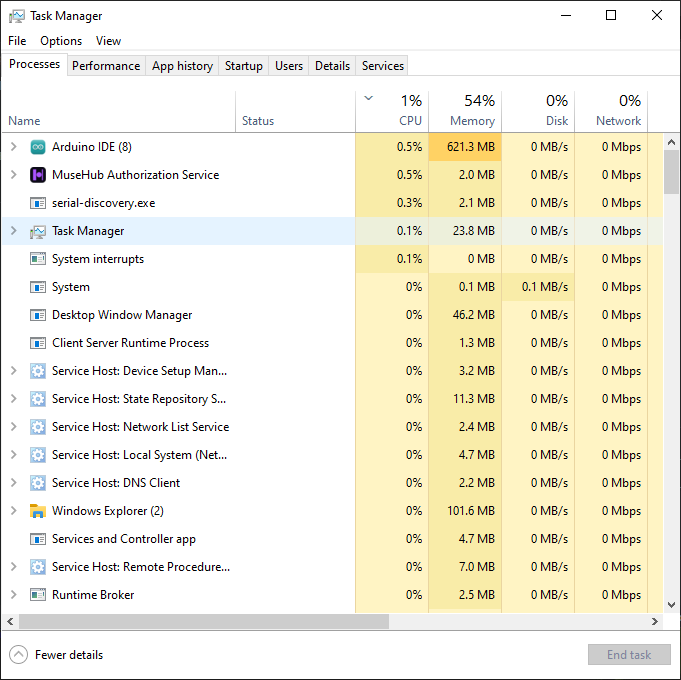Click the Service Host: DNS Client gear icon
The image size is (681, 680).
[x=38, y=483]
